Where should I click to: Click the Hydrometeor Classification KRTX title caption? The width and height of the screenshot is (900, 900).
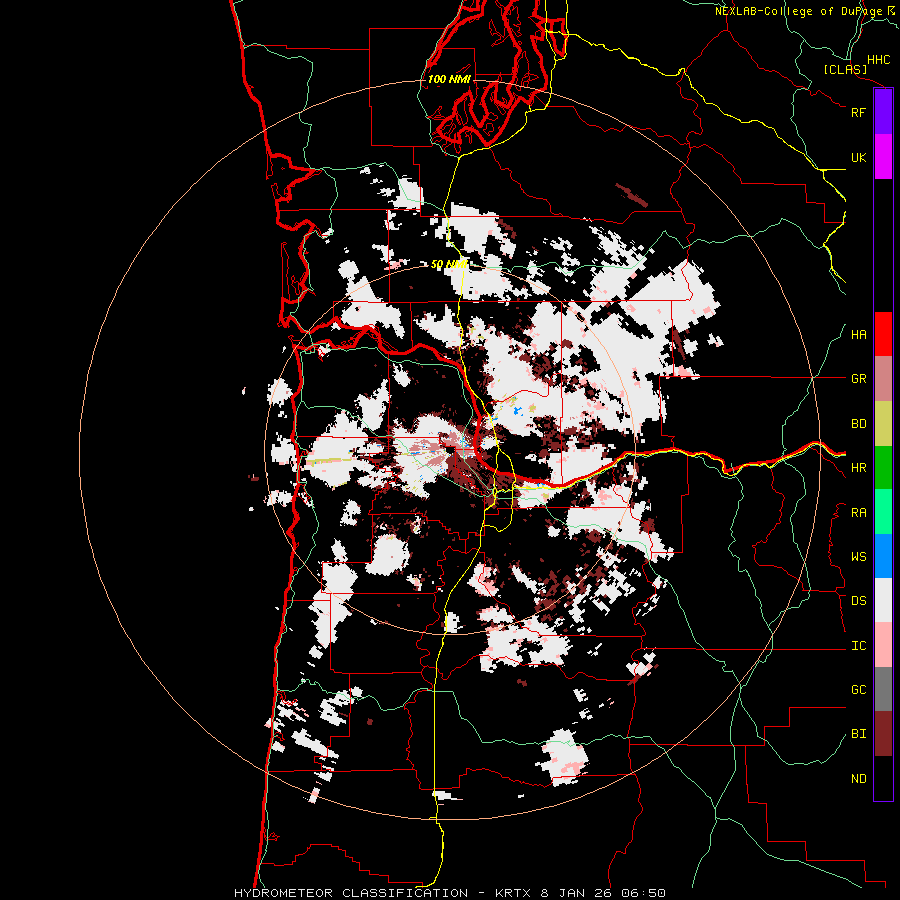point(449,893)
